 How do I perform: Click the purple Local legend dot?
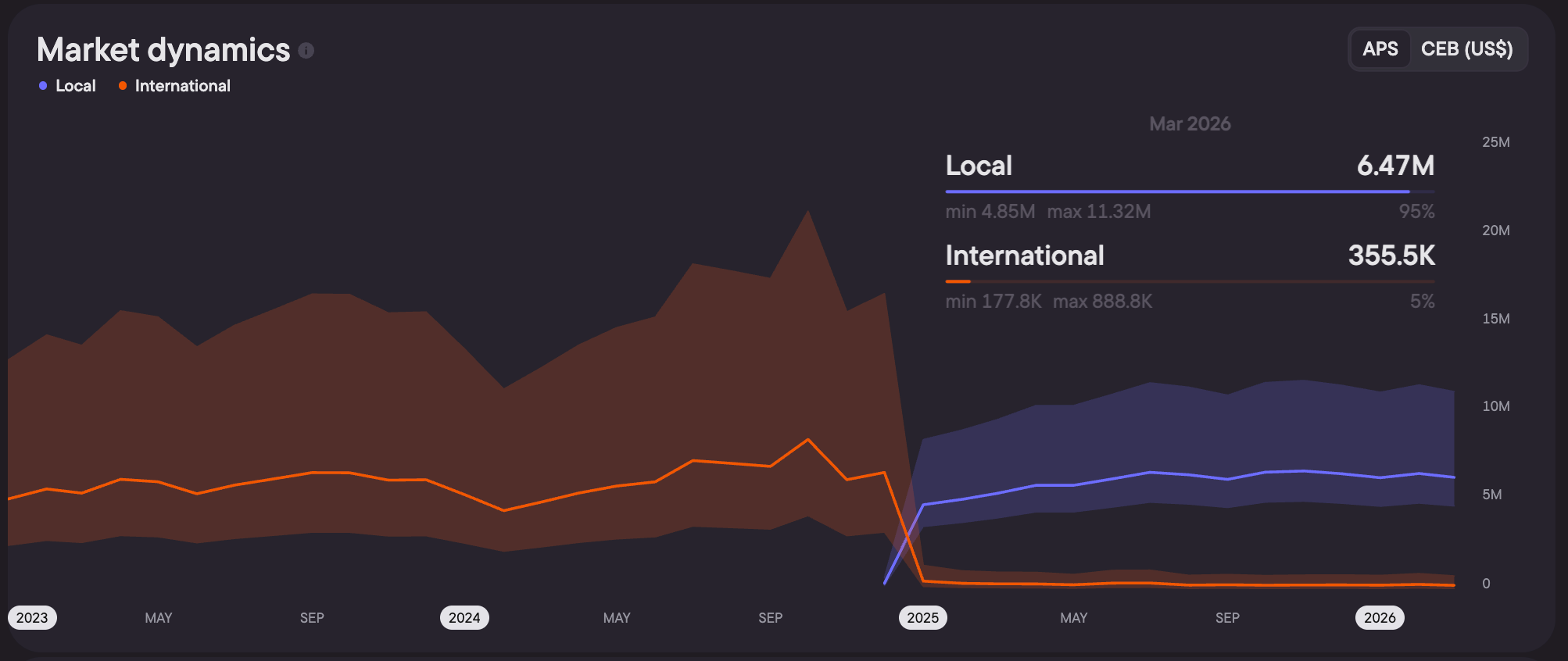[x=43, y=86]
